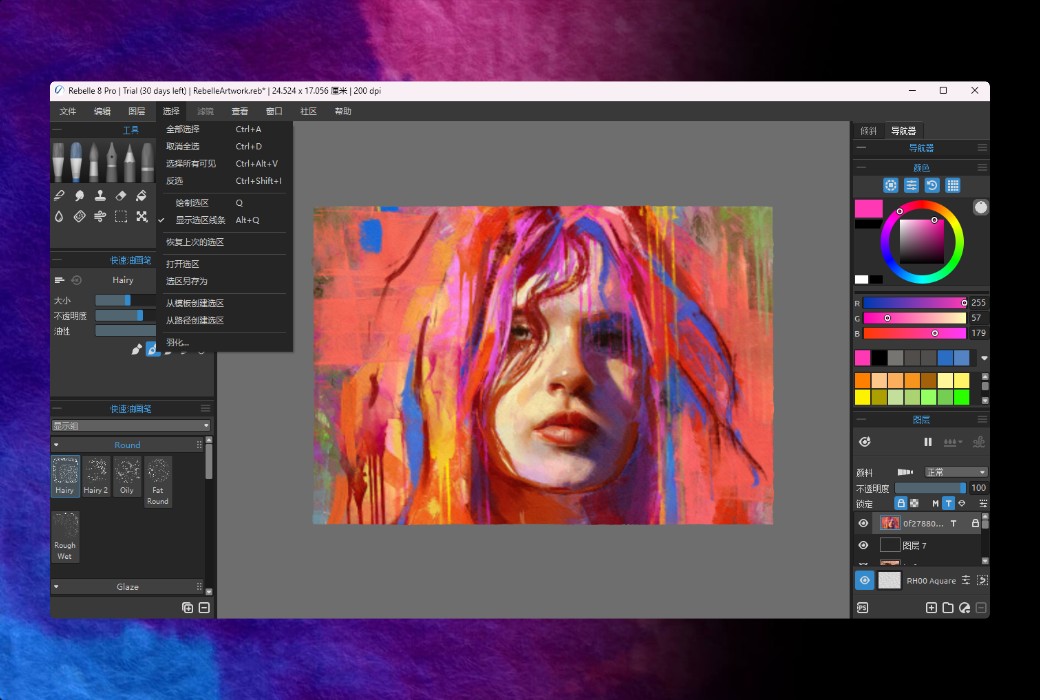Viewport: 1040px width, 700px height.
Task: Hide the 图层 7 layer
Action: pyautogui.click(x=864, y=546)
